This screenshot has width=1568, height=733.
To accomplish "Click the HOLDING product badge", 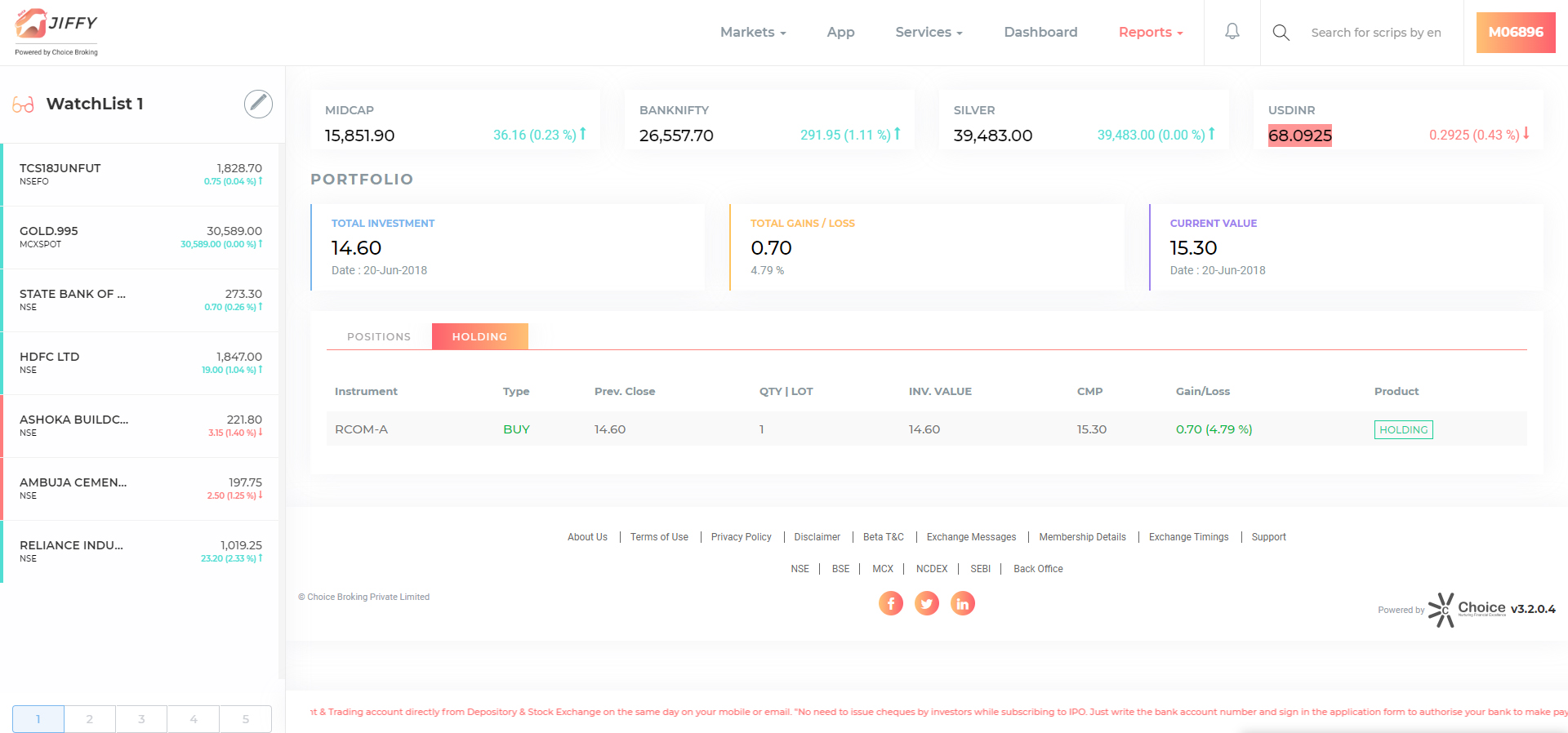I will coord(1404,429).
